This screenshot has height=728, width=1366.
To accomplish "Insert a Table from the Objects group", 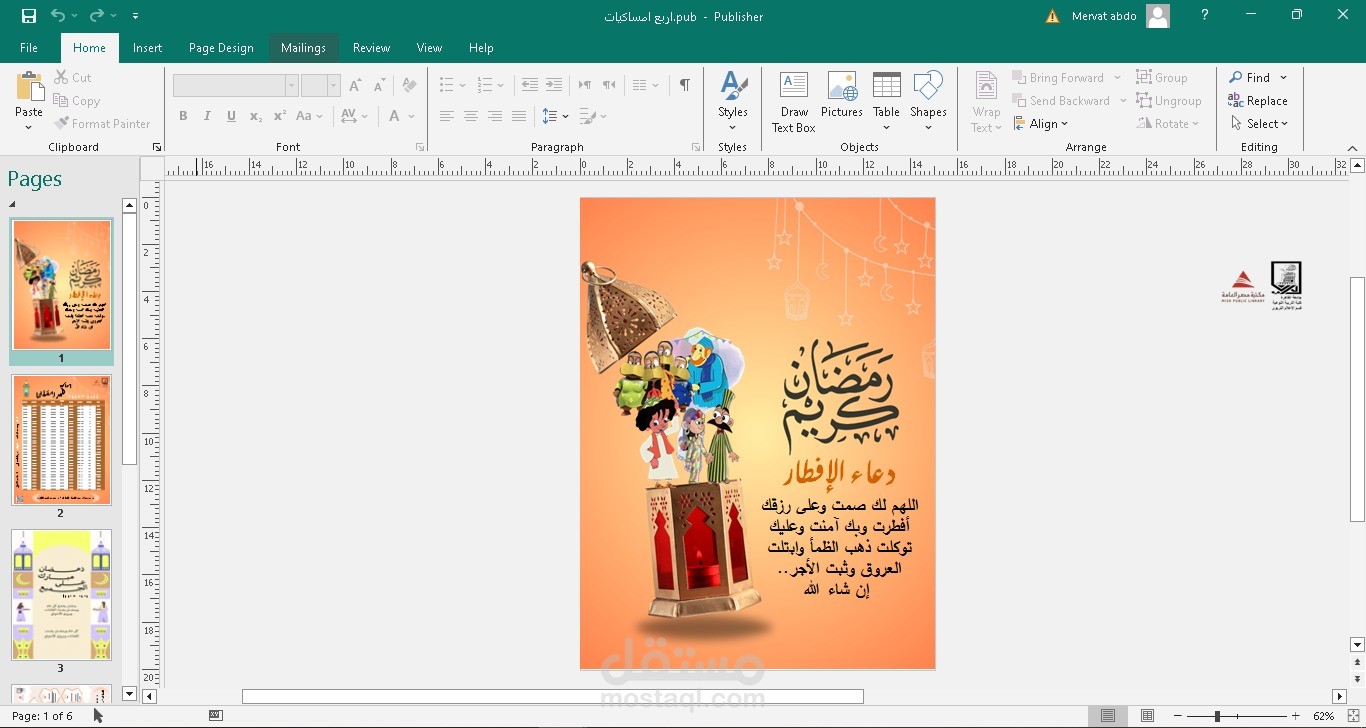I will tap(886, 102).
